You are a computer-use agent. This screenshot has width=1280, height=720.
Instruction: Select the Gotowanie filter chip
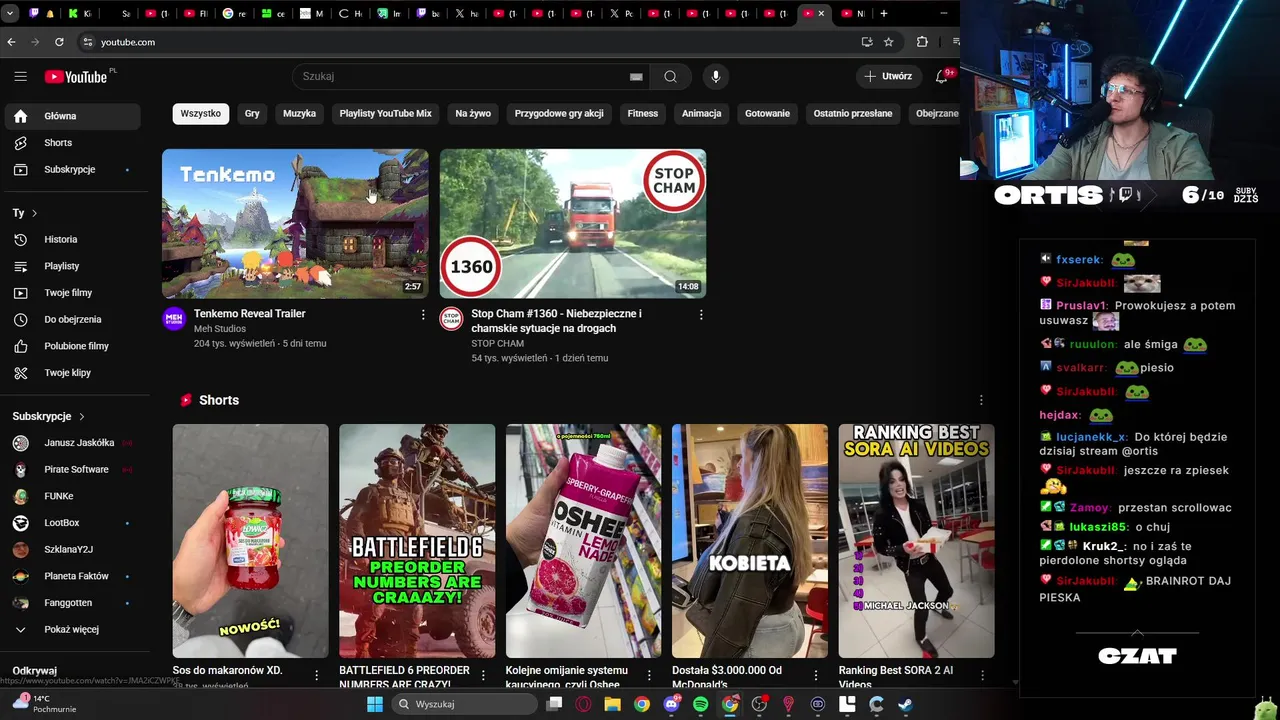[x=767, y=113]
